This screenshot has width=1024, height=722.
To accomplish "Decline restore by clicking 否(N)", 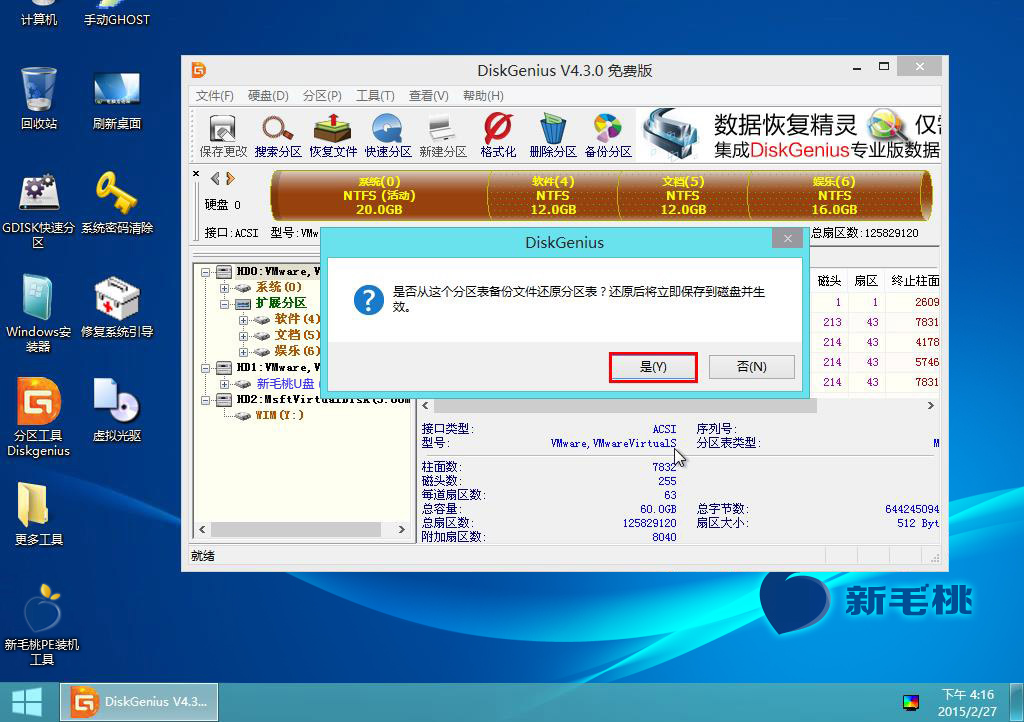I will pos(752,367).
